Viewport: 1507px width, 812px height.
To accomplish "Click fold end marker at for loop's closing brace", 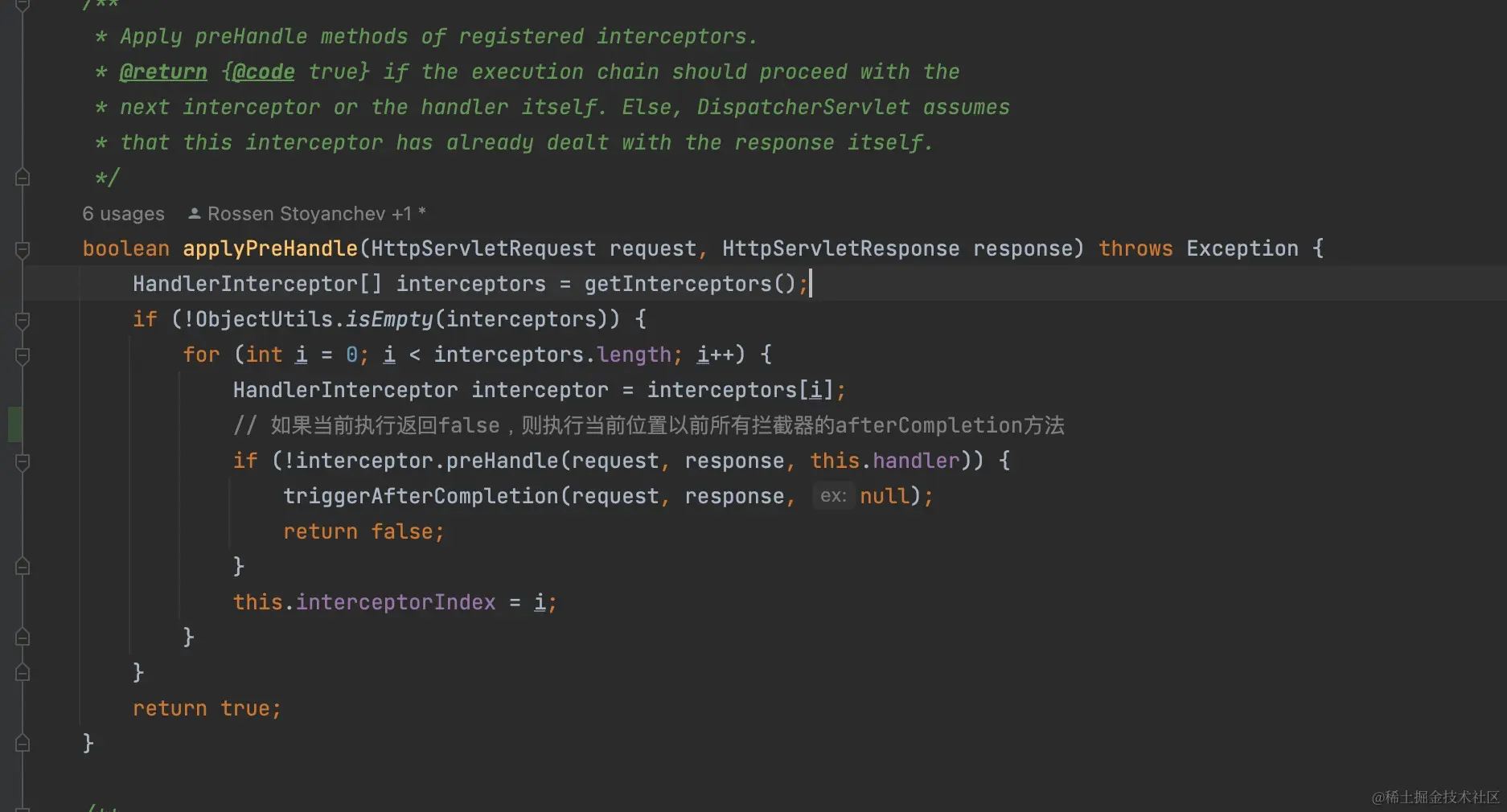I will (23, 638).
